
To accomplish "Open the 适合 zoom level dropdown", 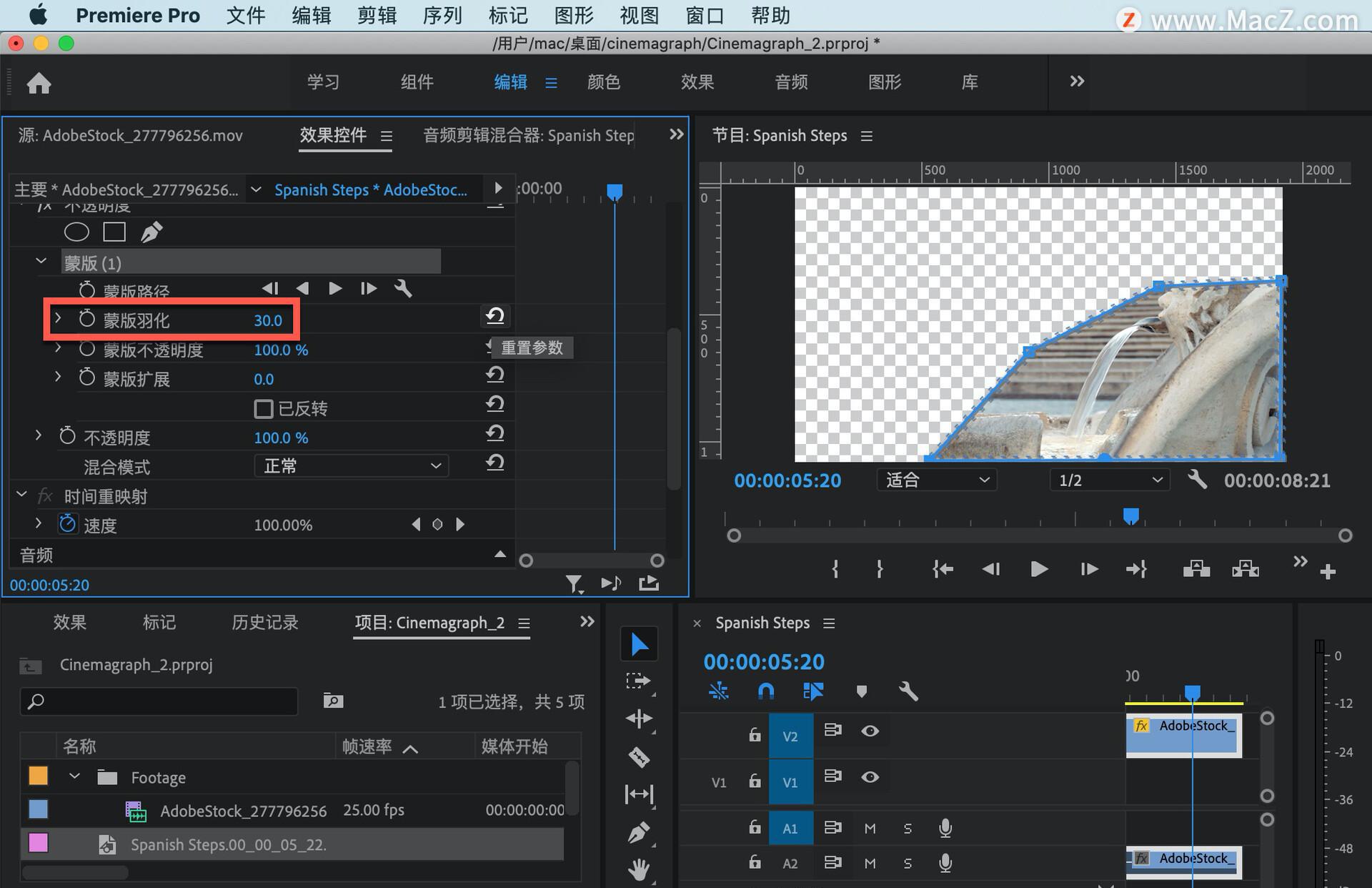I will [937, 480].
